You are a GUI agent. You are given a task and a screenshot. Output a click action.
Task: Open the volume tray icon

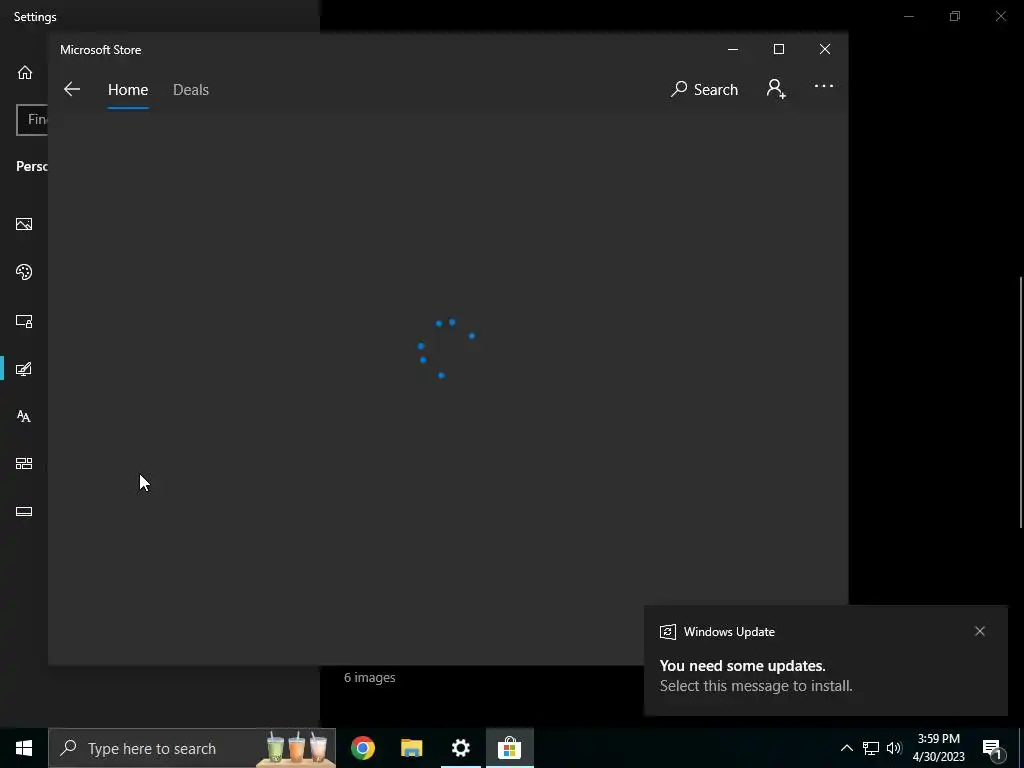pyautogui.click(x=894, y=748)
